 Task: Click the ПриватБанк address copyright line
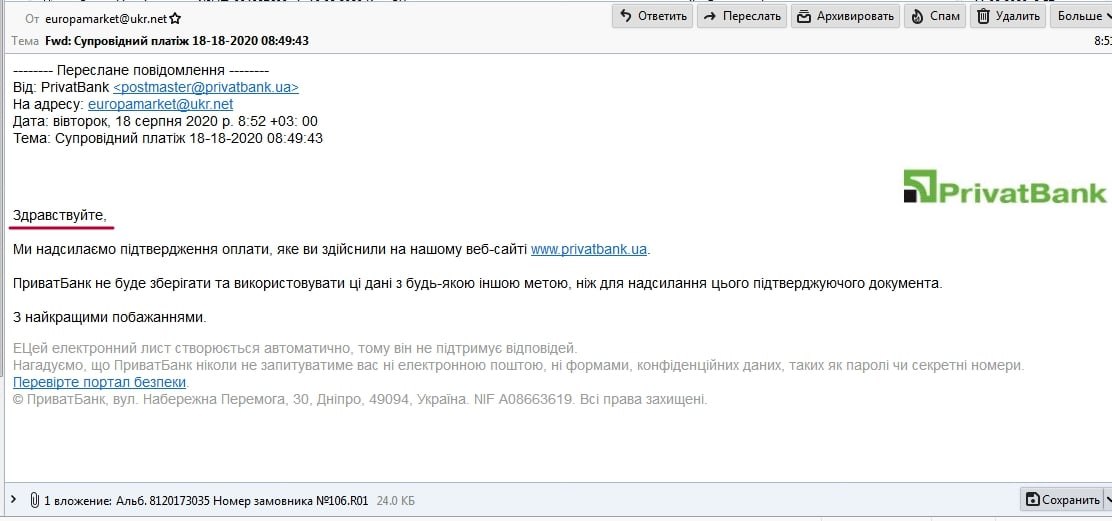point(360,399)
